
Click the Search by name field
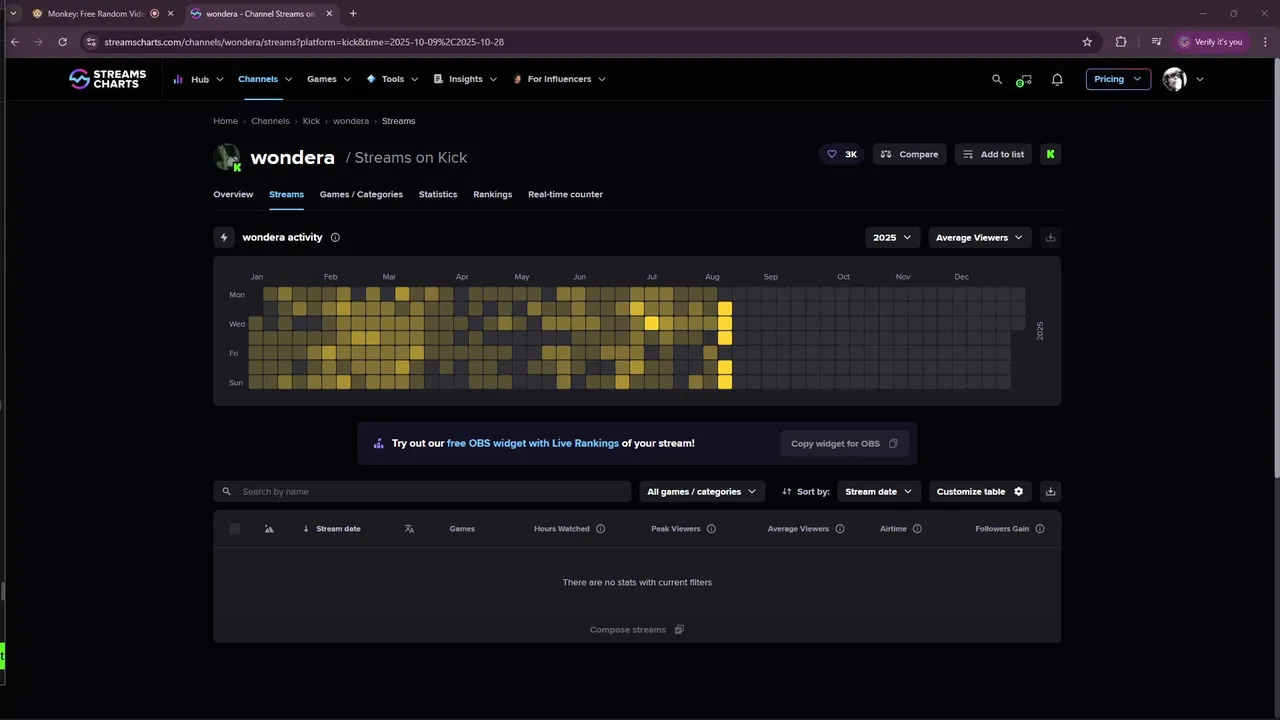click(422, 491)
